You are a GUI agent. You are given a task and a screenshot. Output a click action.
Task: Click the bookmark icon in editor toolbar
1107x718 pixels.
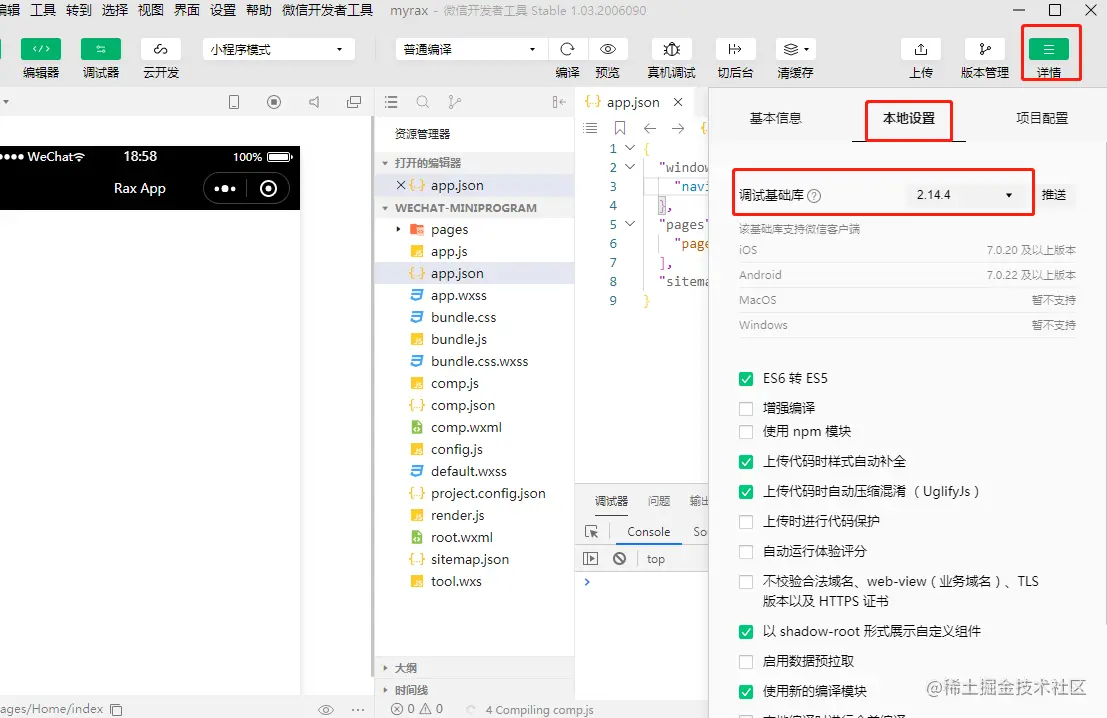(x=620, y=128)
